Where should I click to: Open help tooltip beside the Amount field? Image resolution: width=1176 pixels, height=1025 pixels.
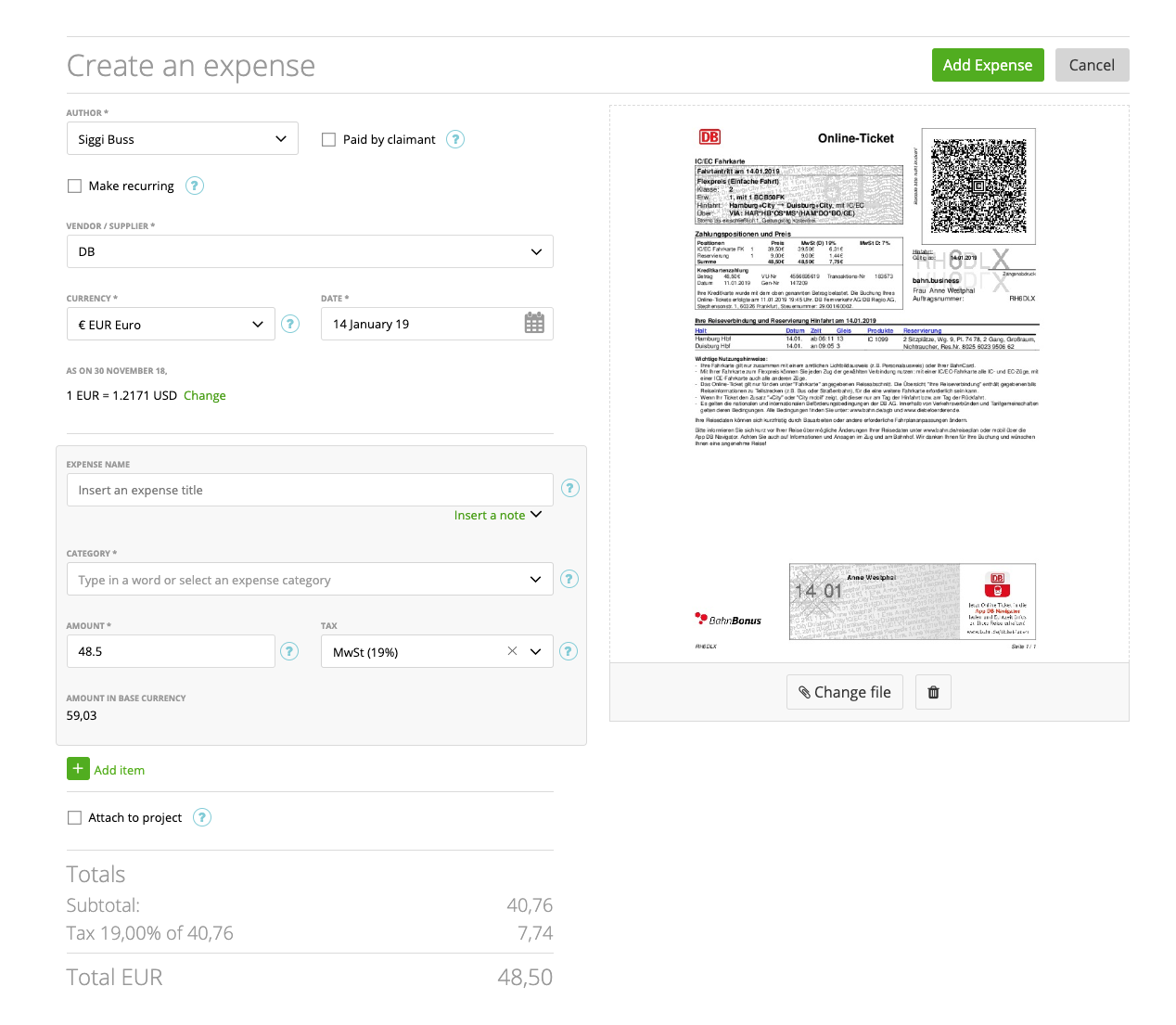tap(289, 650)
